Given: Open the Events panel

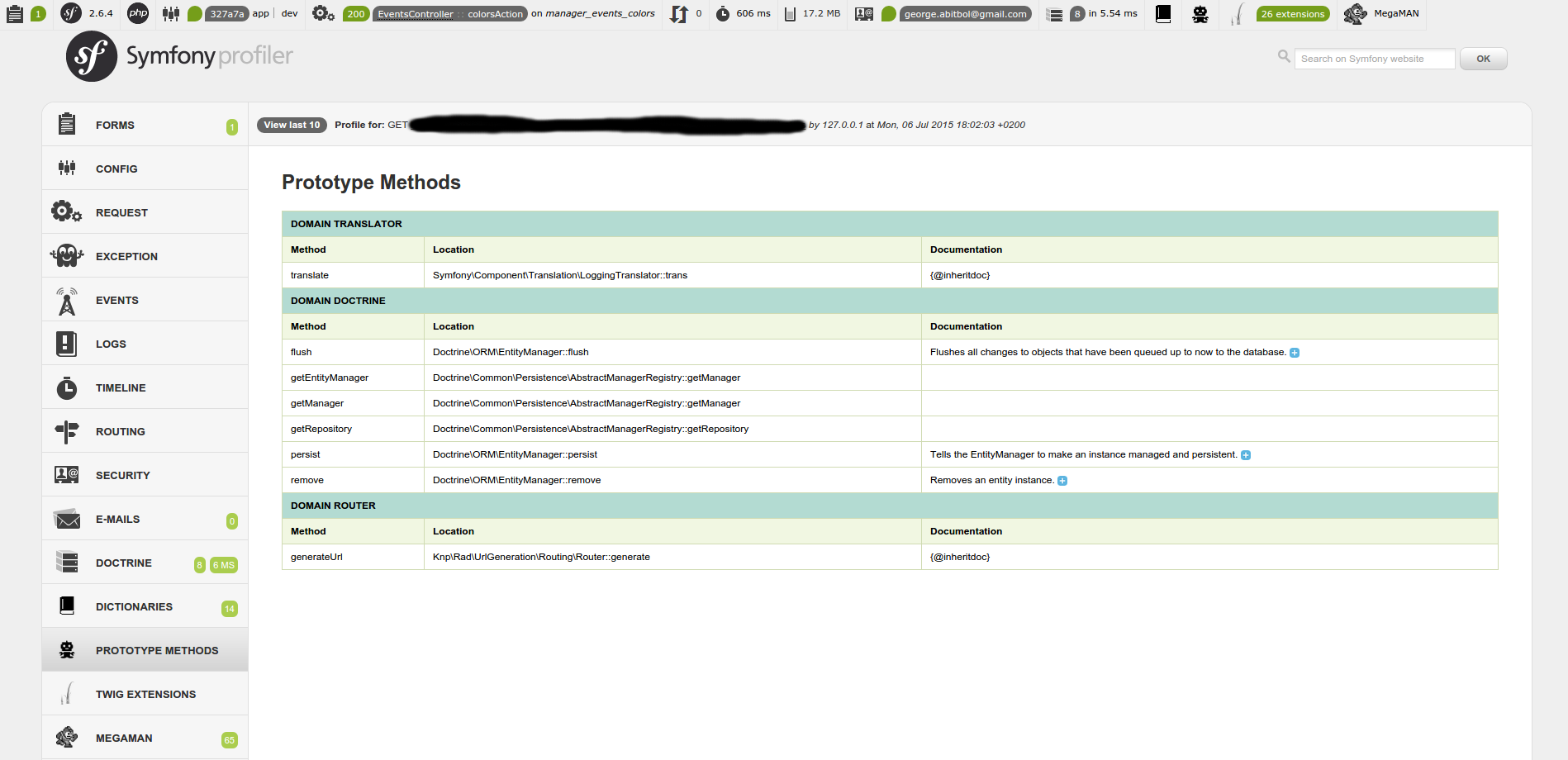Looking at the screenshot, I should [145, 300].
